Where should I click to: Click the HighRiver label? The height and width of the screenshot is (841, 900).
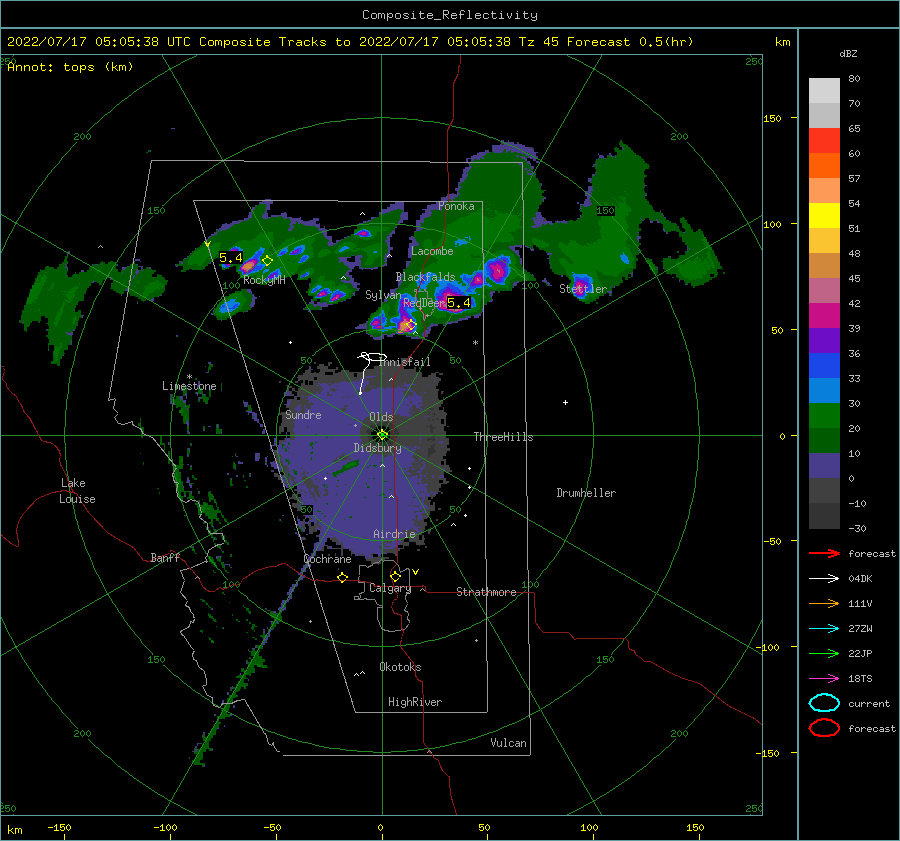[415, 702]
